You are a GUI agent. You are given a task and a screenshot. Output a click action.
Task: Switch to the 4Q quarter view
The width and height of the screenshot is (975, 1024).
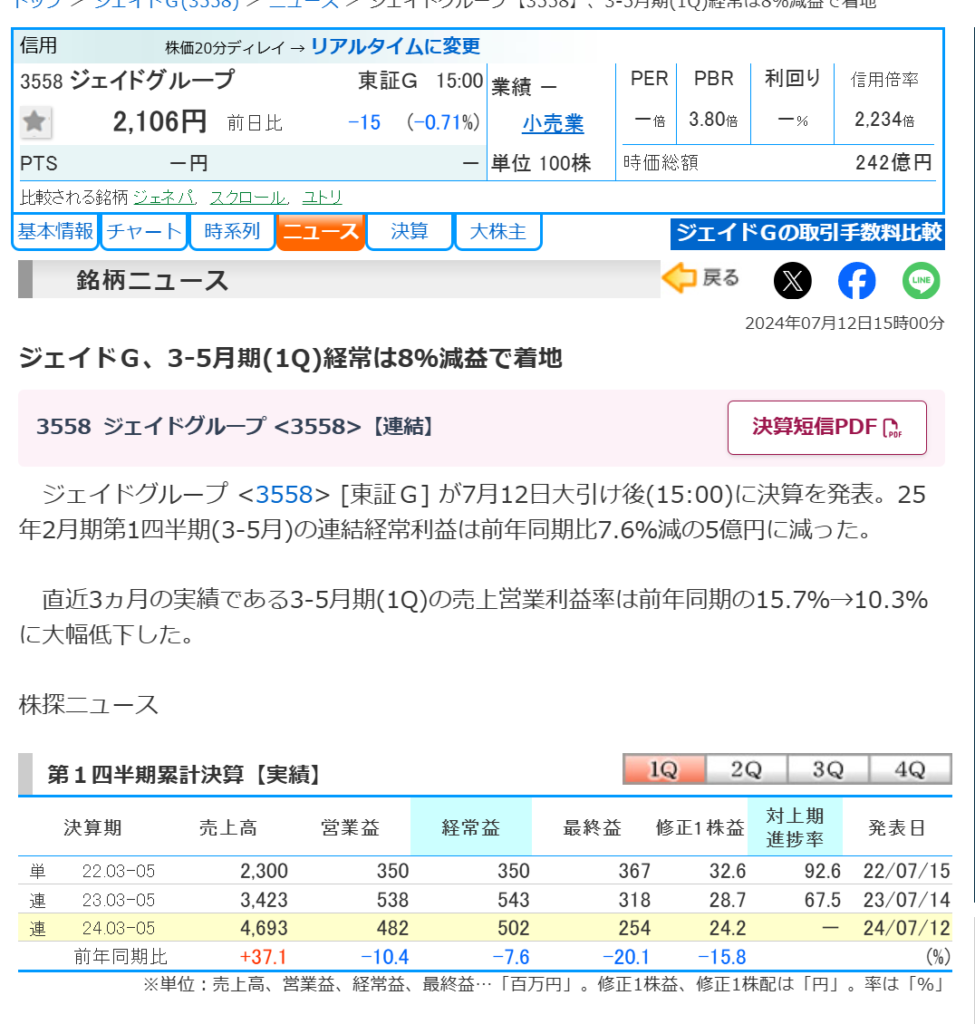coord(909,769)
